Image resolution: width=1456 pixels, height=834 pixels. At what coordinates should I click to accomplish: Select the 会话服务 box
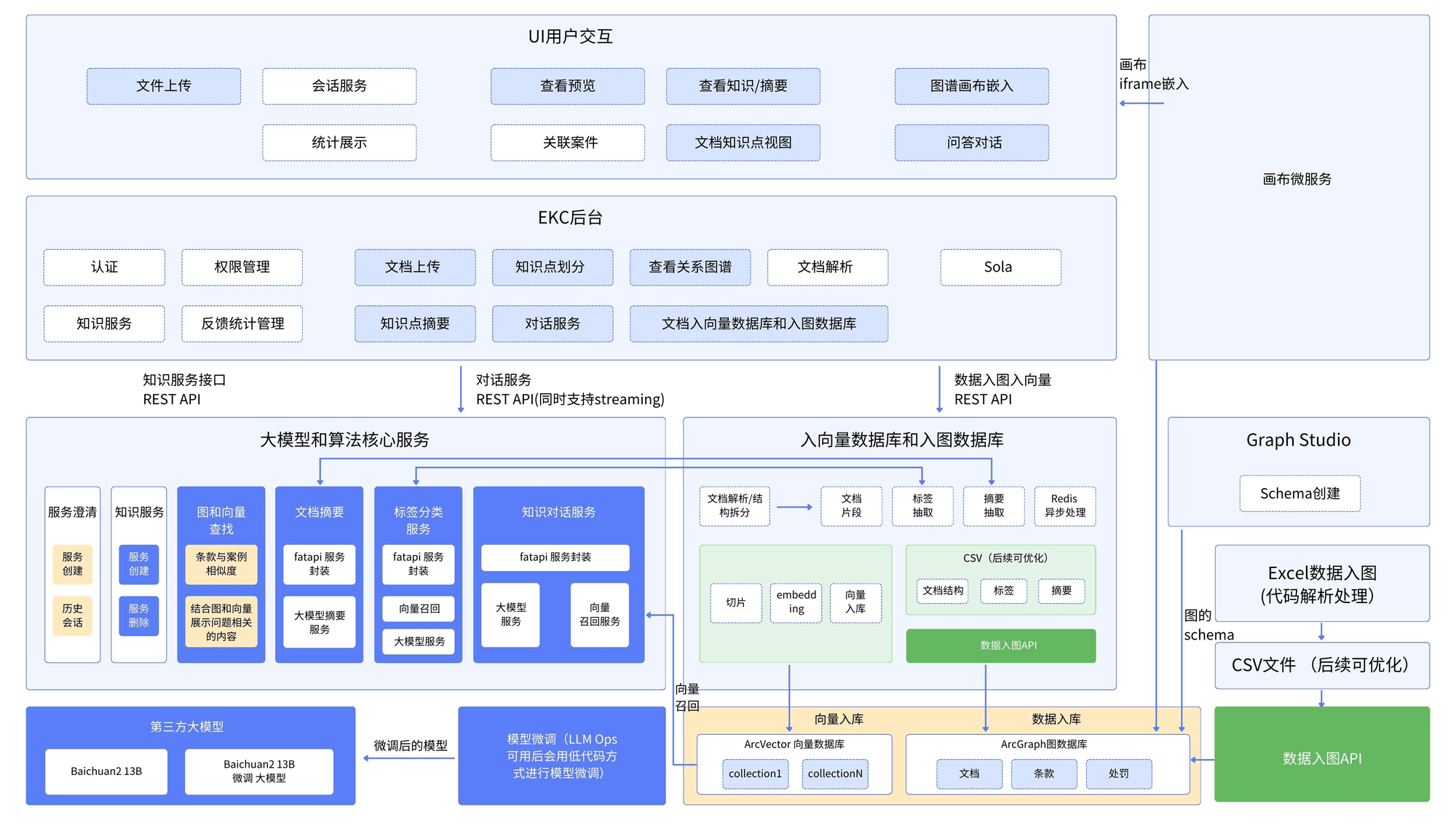coord(339,86)
